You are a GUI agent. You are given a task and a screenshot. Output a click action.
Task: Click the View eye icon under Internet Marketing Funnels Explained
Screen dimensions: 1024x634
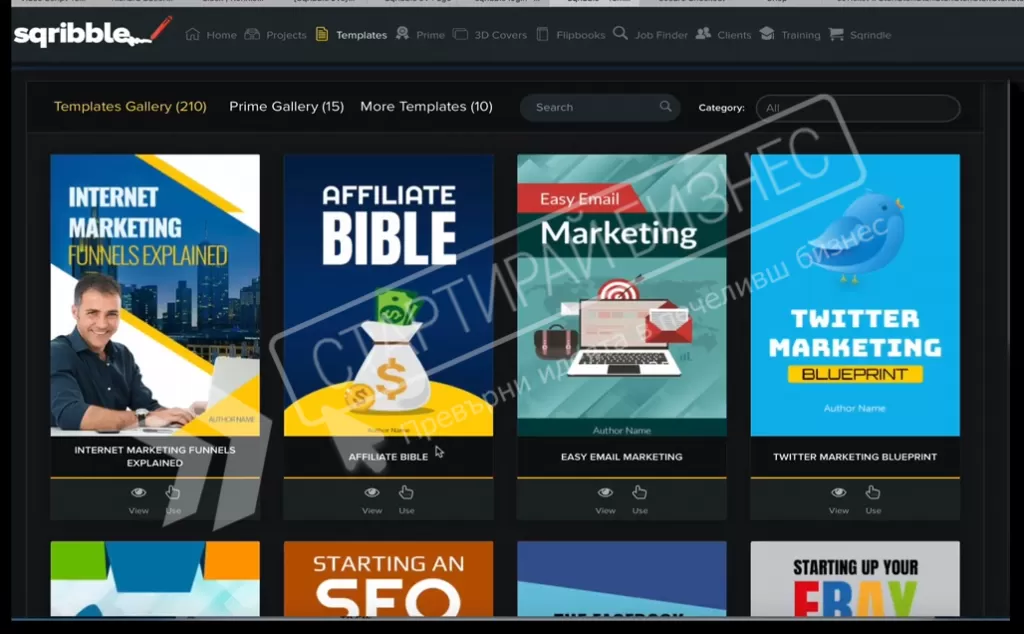click(x=138, y=492)
